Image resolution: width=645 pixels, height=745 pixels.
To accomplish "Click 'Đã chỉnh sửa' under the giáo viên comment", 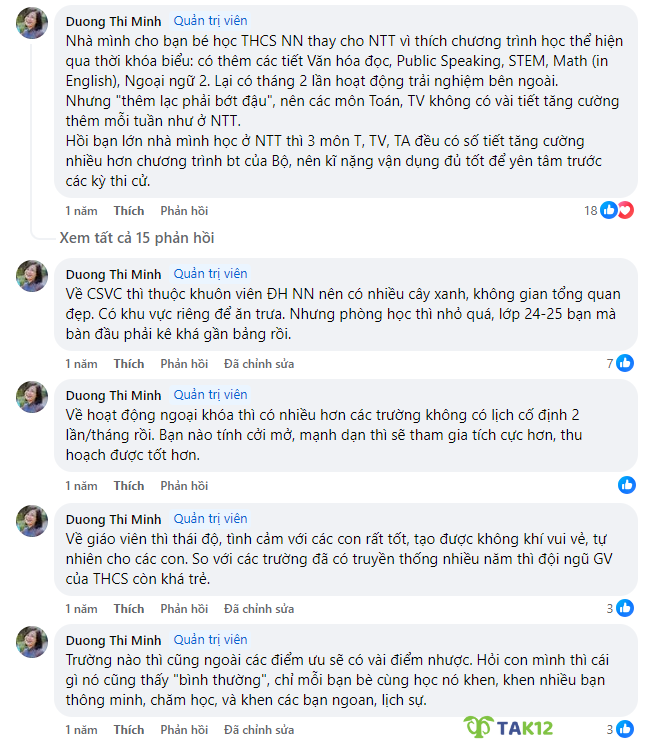I will coord(258,609).
